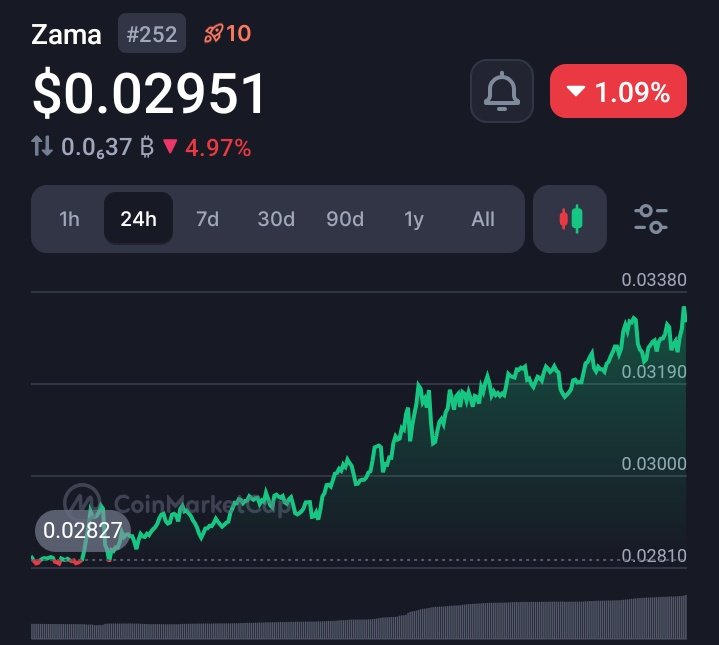The height and width of the screenshot is (645, 719).
Task: Tap the 0.02827 opening price label
Action: (83, 530)
